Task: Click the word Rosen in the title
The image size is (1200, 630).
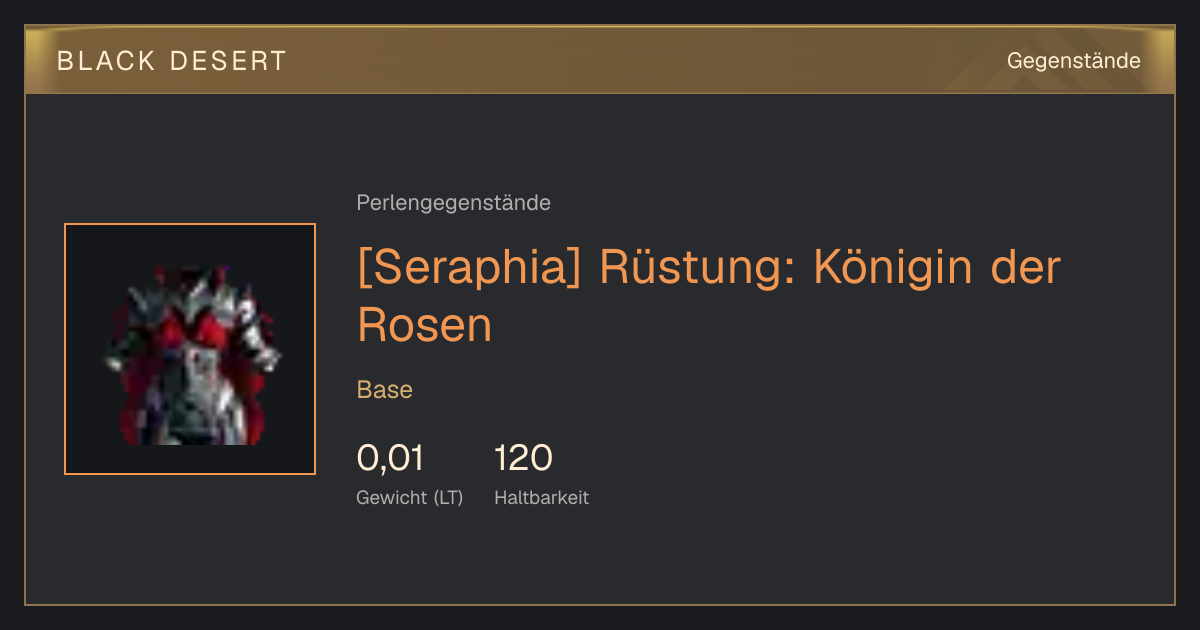Action: pyautogui.click(x=425, y=325)
